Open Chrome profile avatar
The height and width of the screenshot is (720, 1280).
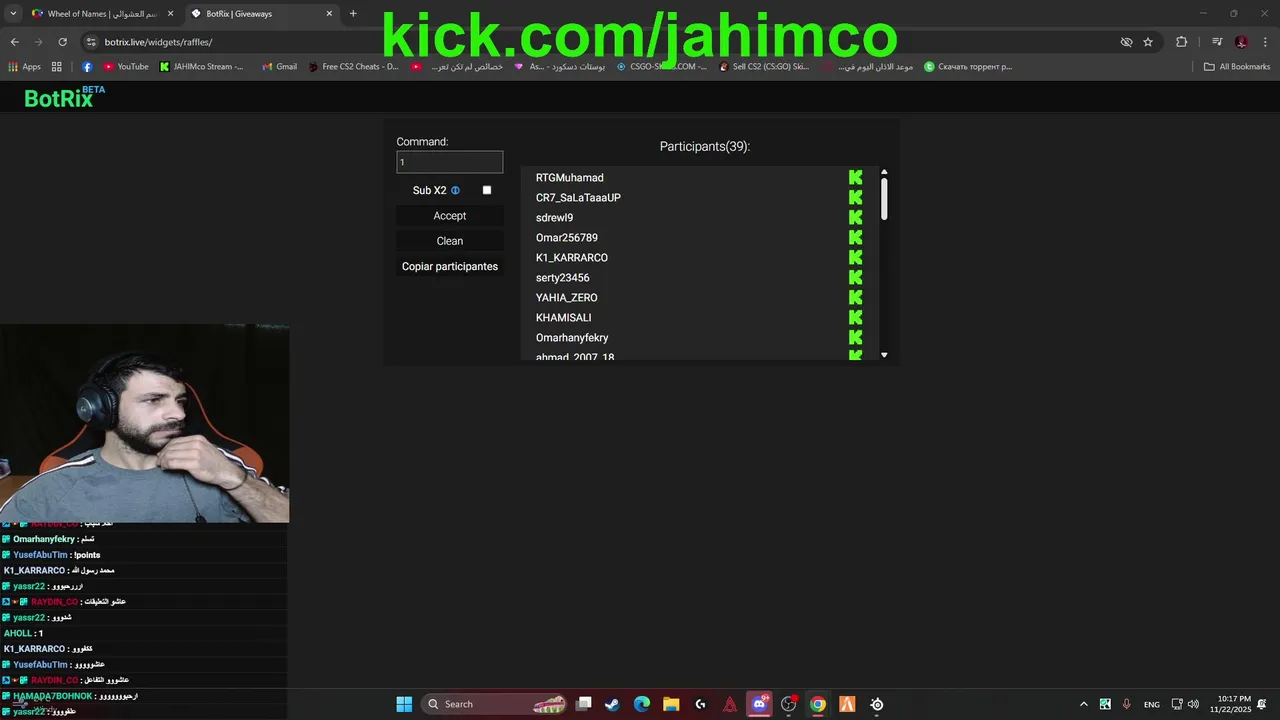(x=1241, y=42)
